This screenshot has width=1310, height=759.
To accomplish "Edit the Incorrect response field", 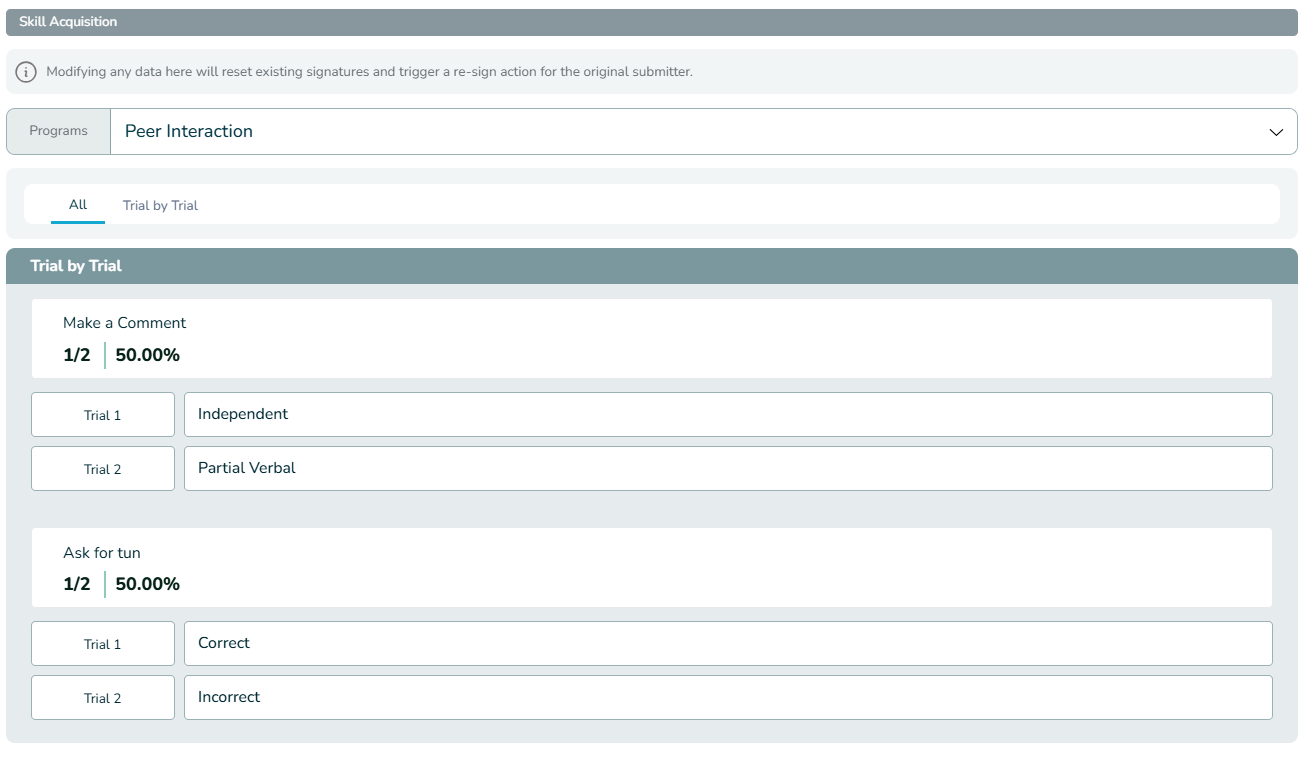I will coord(728,698).
